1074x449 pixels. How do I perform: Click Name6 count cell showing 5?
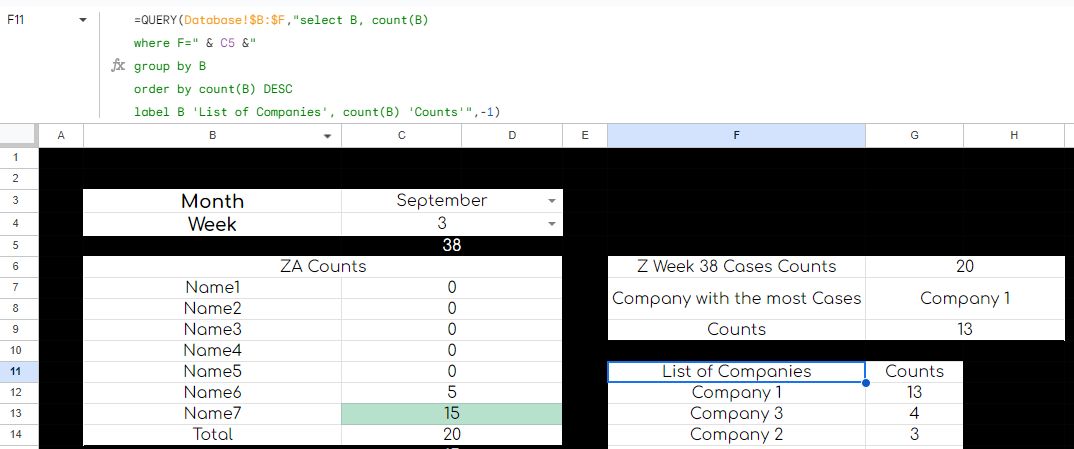click(x=451, y=392)
